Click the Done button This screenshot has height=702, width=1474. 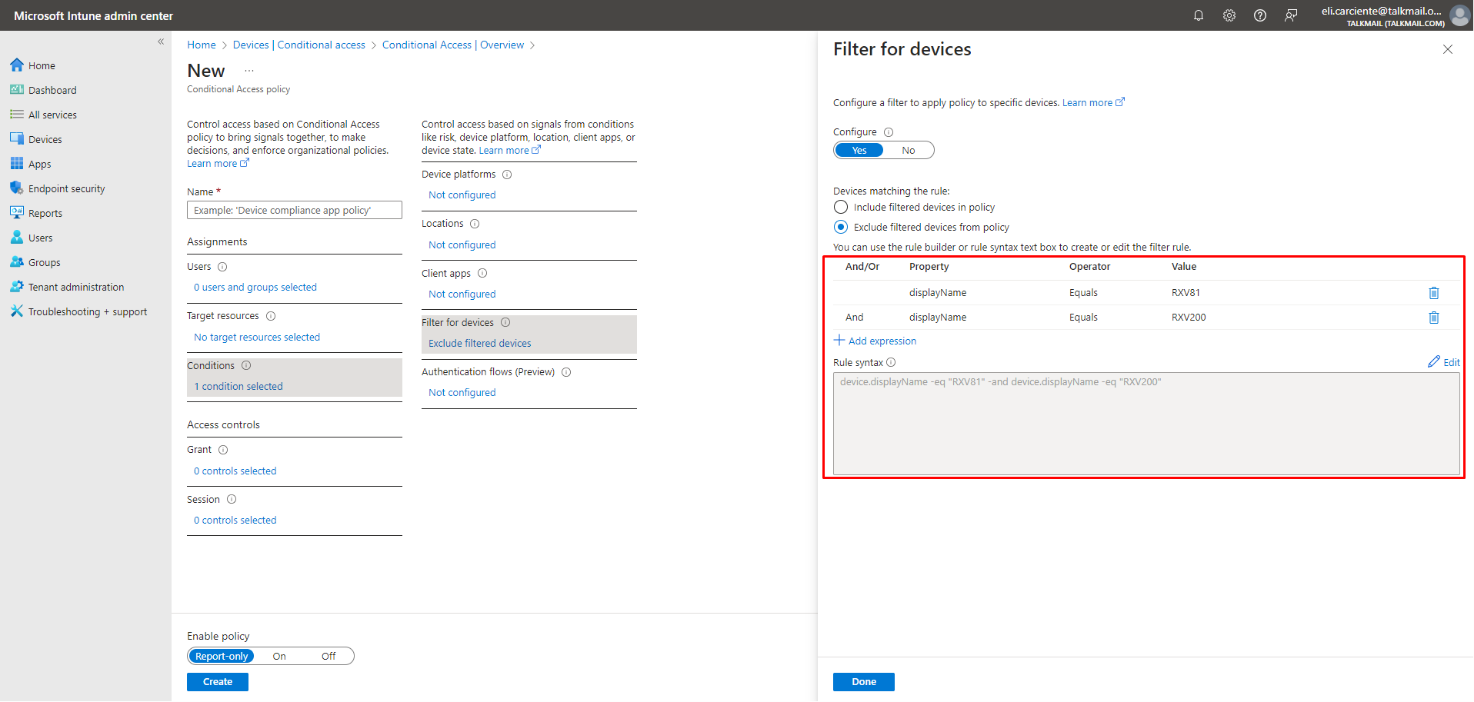click(863, 682)
